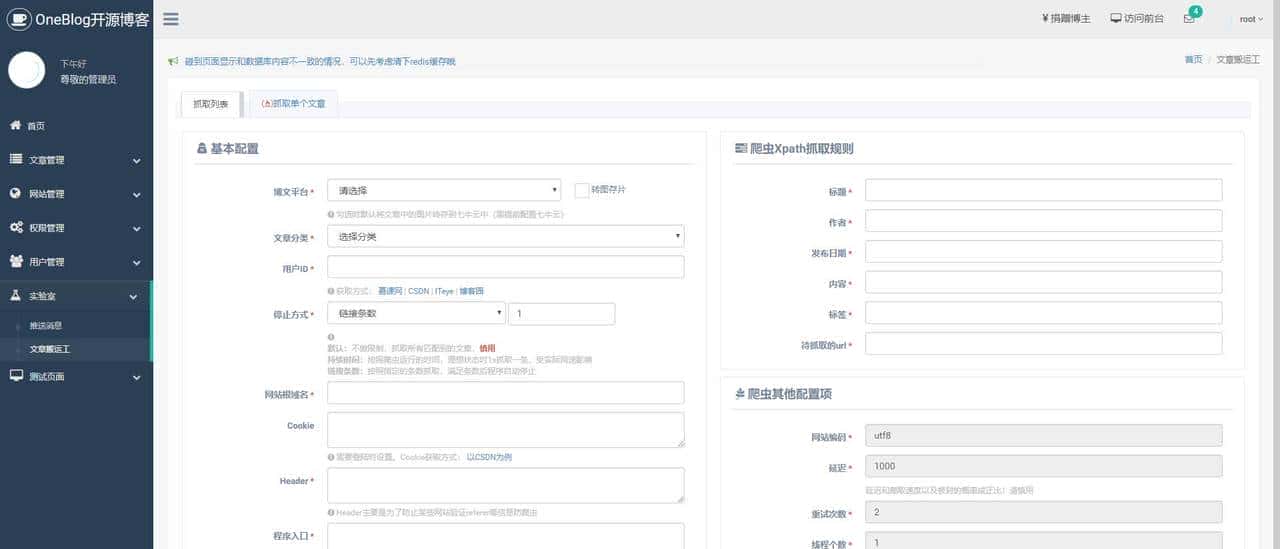
Task: Click the ITeye link
Action: tap(444, 291)
